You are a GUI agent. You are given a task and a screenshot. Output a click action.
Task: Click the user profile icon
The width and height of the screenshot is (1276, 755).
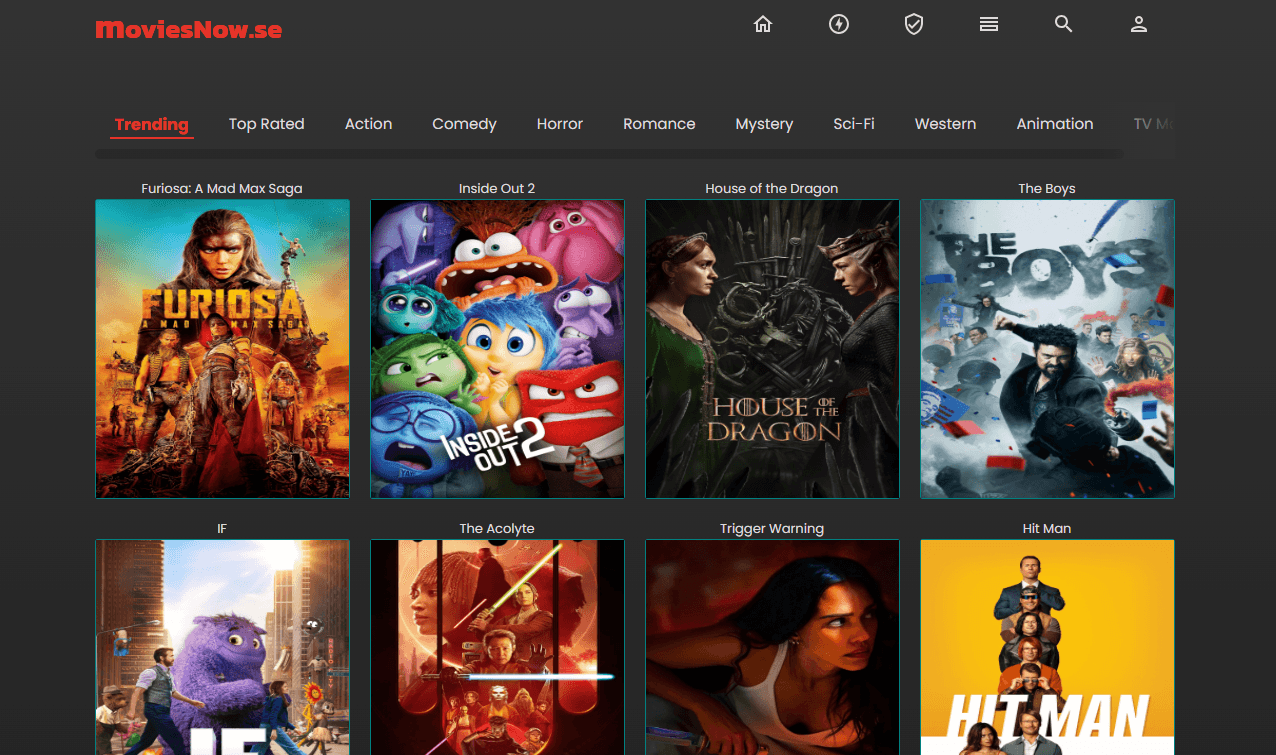1138,25
